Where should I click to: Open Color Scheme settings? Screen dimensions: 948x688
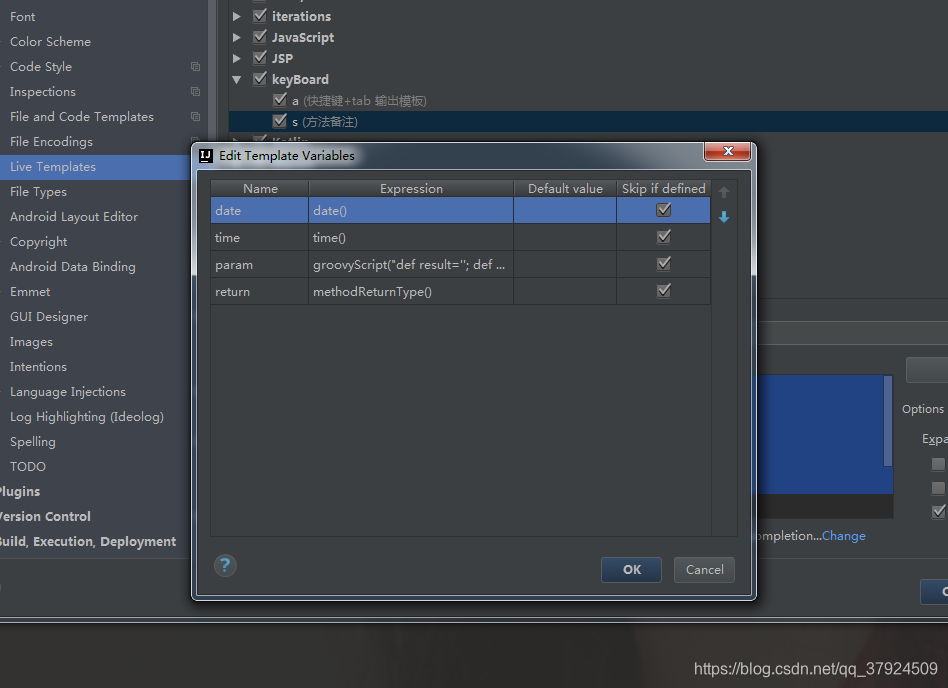pyautogui.click(x=50, y=42)
